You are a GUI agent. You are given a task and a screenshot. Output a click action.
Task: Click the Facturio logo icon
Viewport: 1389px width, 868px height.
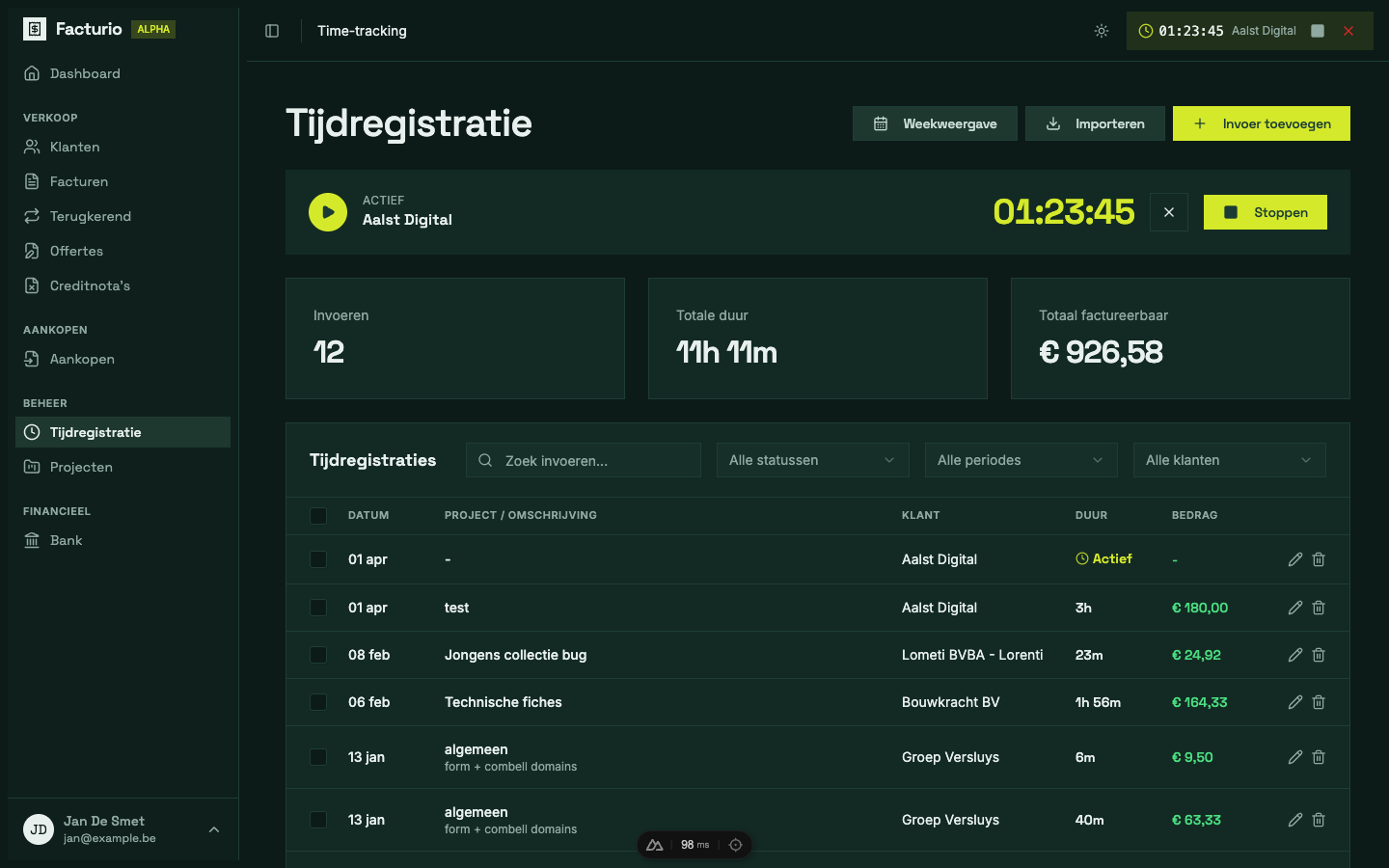pos(35,29)
